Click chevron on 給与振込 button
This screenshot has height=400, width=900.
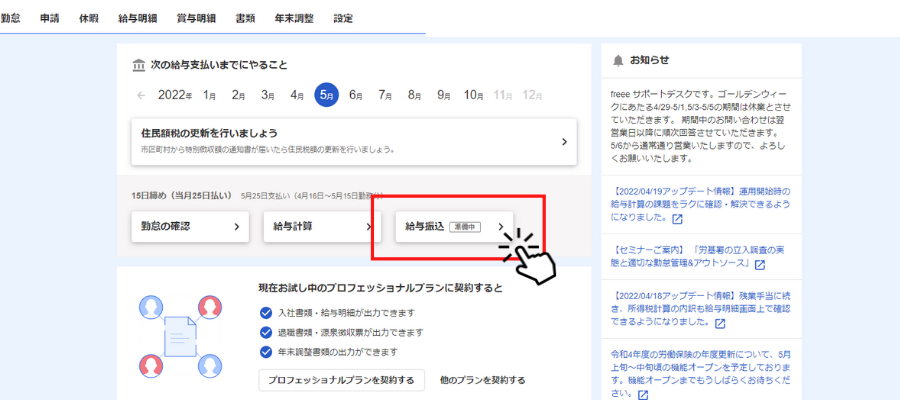[501, 227]
